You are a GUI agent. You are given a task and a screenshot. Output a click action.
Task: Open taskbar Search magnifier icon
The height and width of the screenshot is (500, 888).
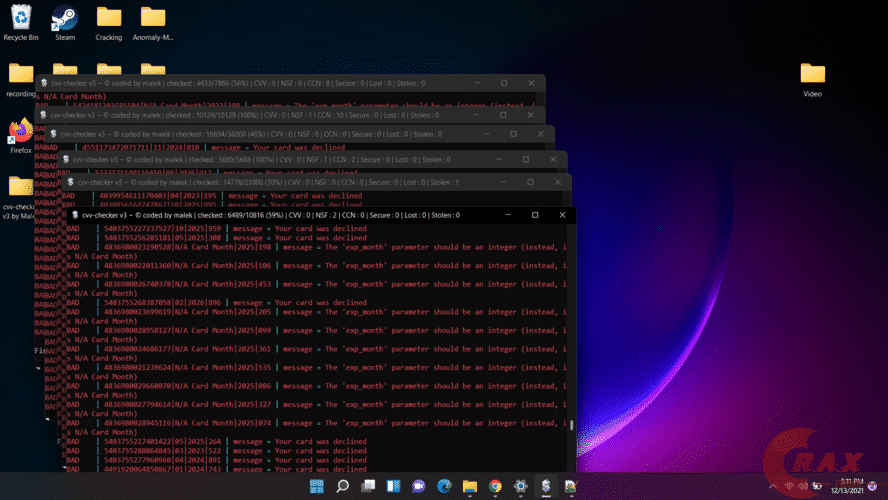click(342, 486)
